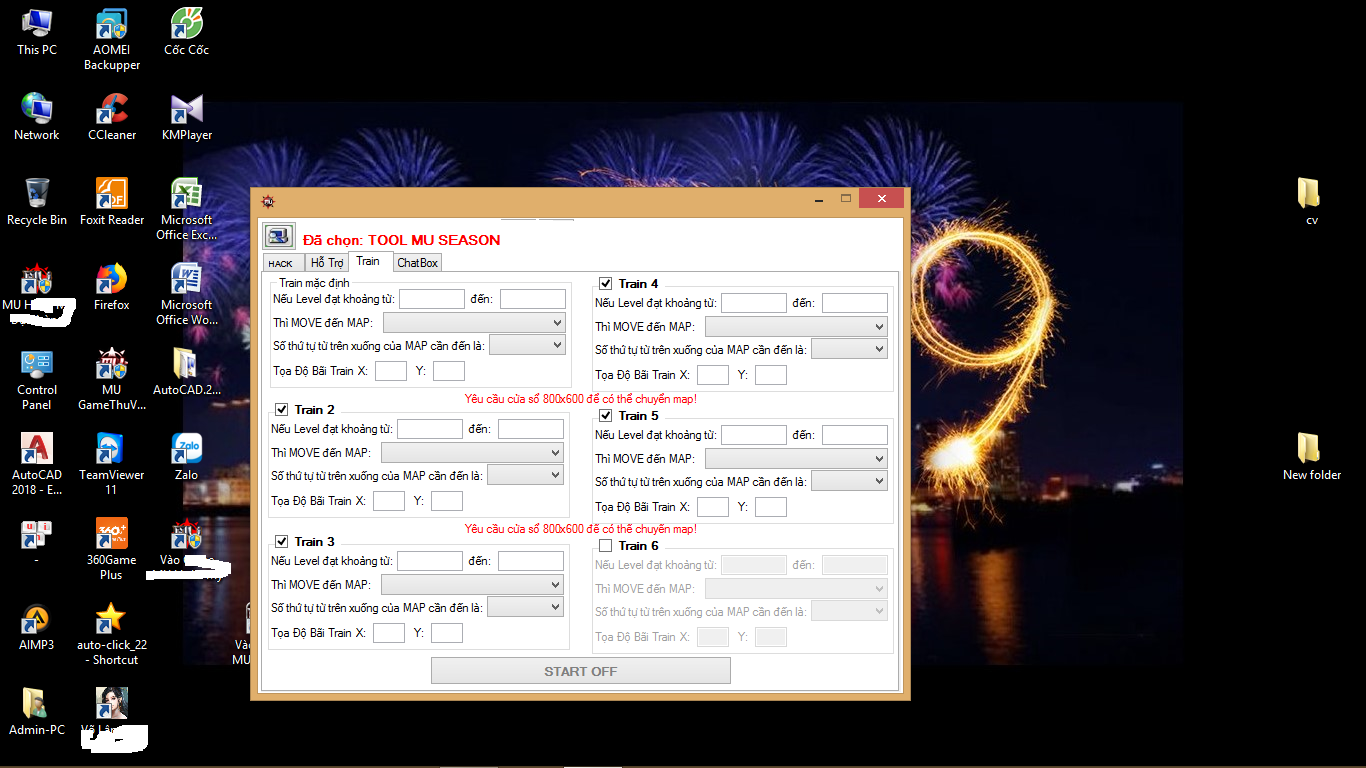Screen dimensions: 1366x768
Task: Open AutoCAD.2 folder icon
Action: tap(186, 373)
